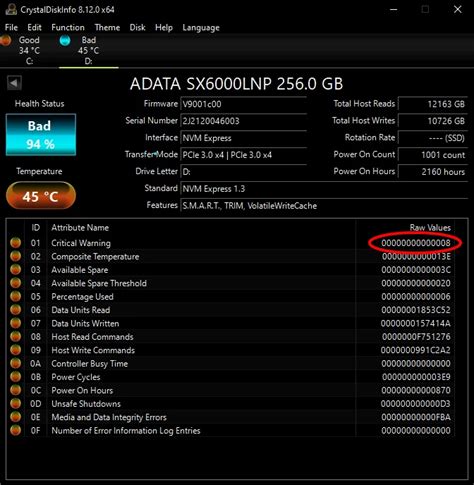Open the Function menu
This screenshot has height=485, width=474.
[68, 27]
